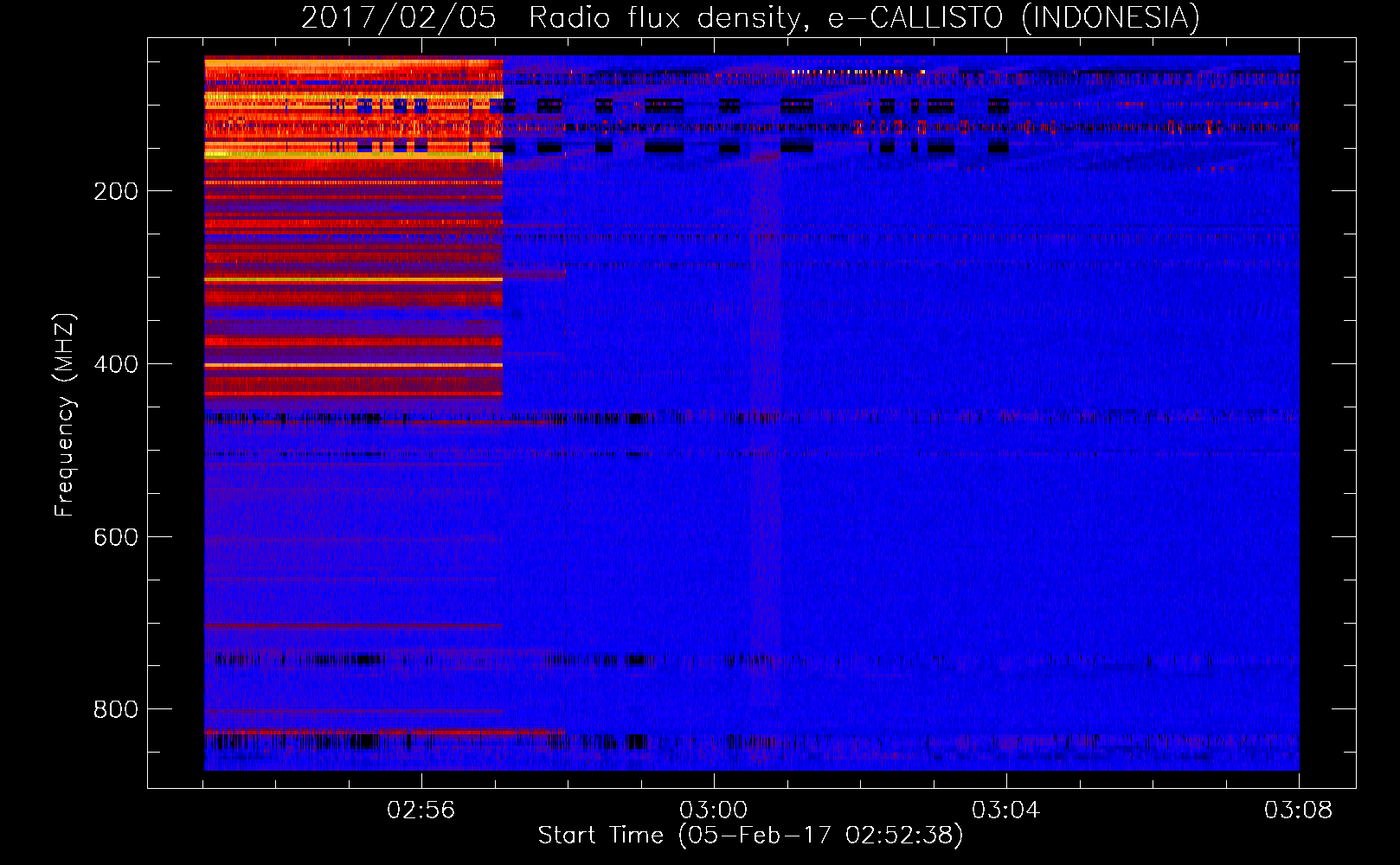Click the Start Time axis label
Screen dimensions: 1400x865
click(x=750, y=836)
